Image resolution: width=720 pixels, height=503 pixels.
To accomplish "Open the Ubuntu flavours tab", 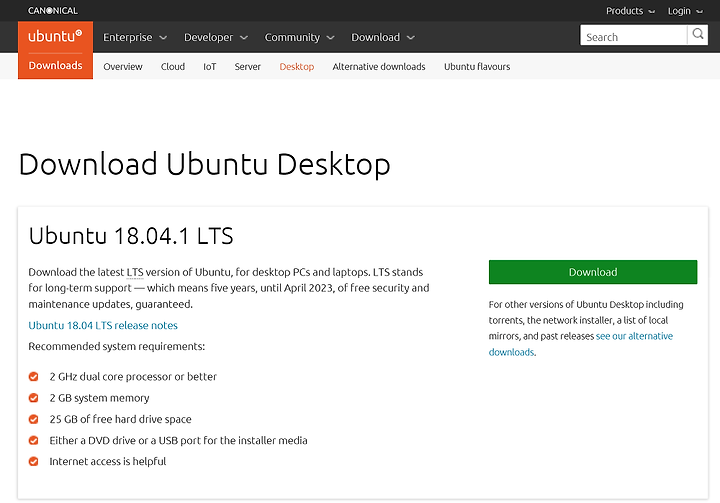I will tap(477, 67).
